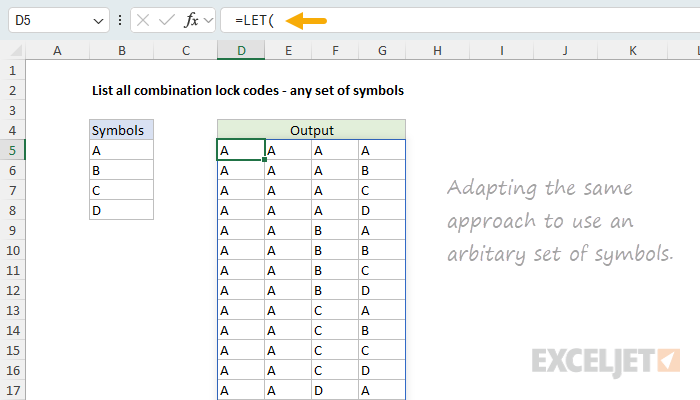Select column E header

[288, 50]
